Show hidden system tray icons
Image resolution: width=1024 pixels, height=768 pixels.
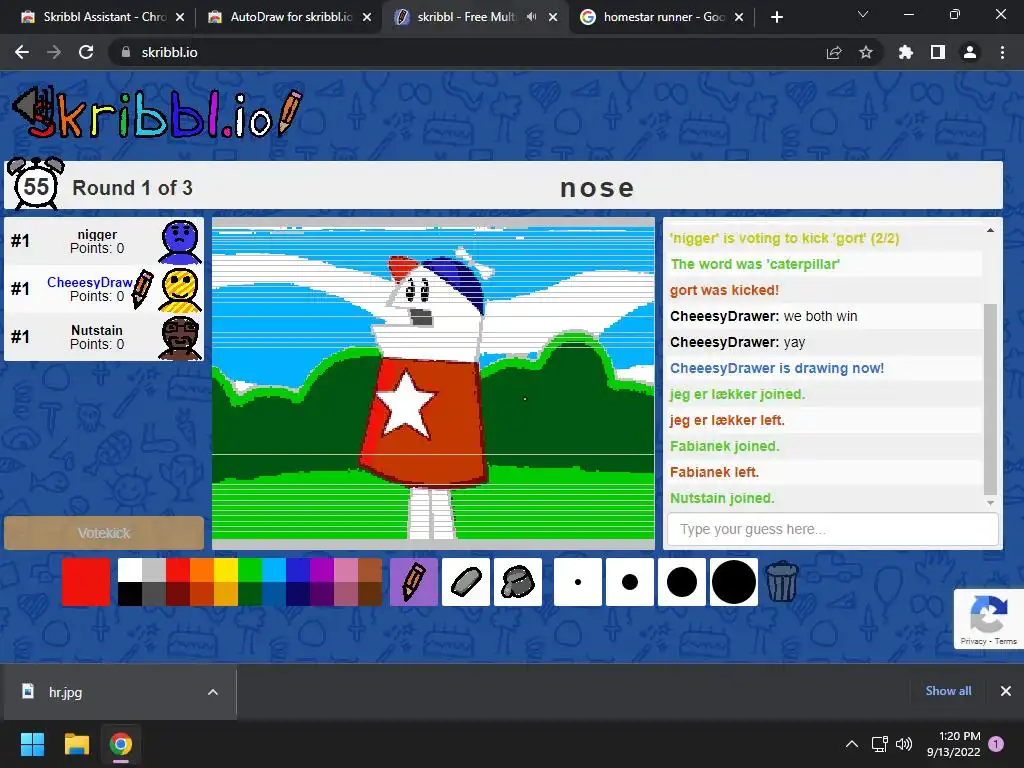(x=852, y=744)
